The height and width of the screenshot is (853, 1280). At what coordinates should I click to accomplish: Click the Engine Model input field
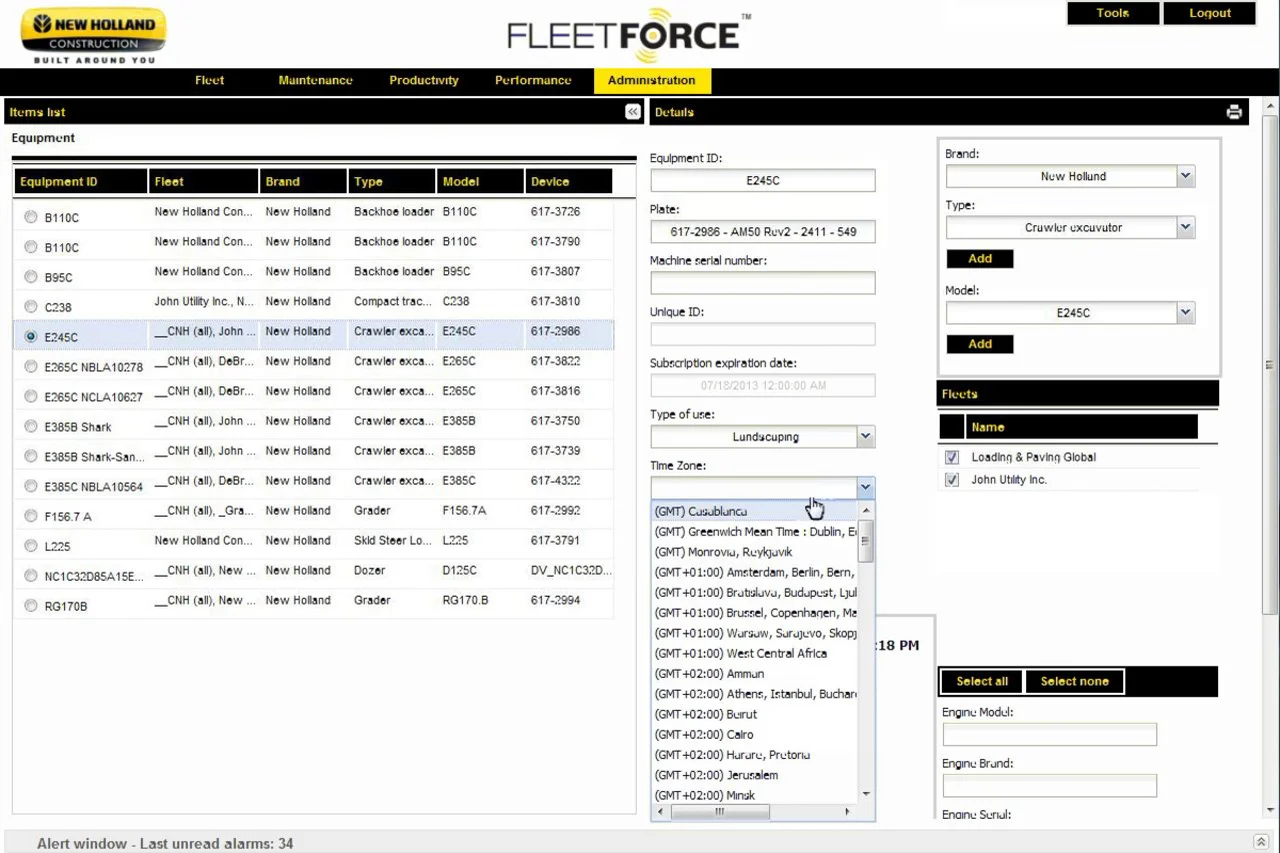pyautogui.click(x=1050, y=734)
